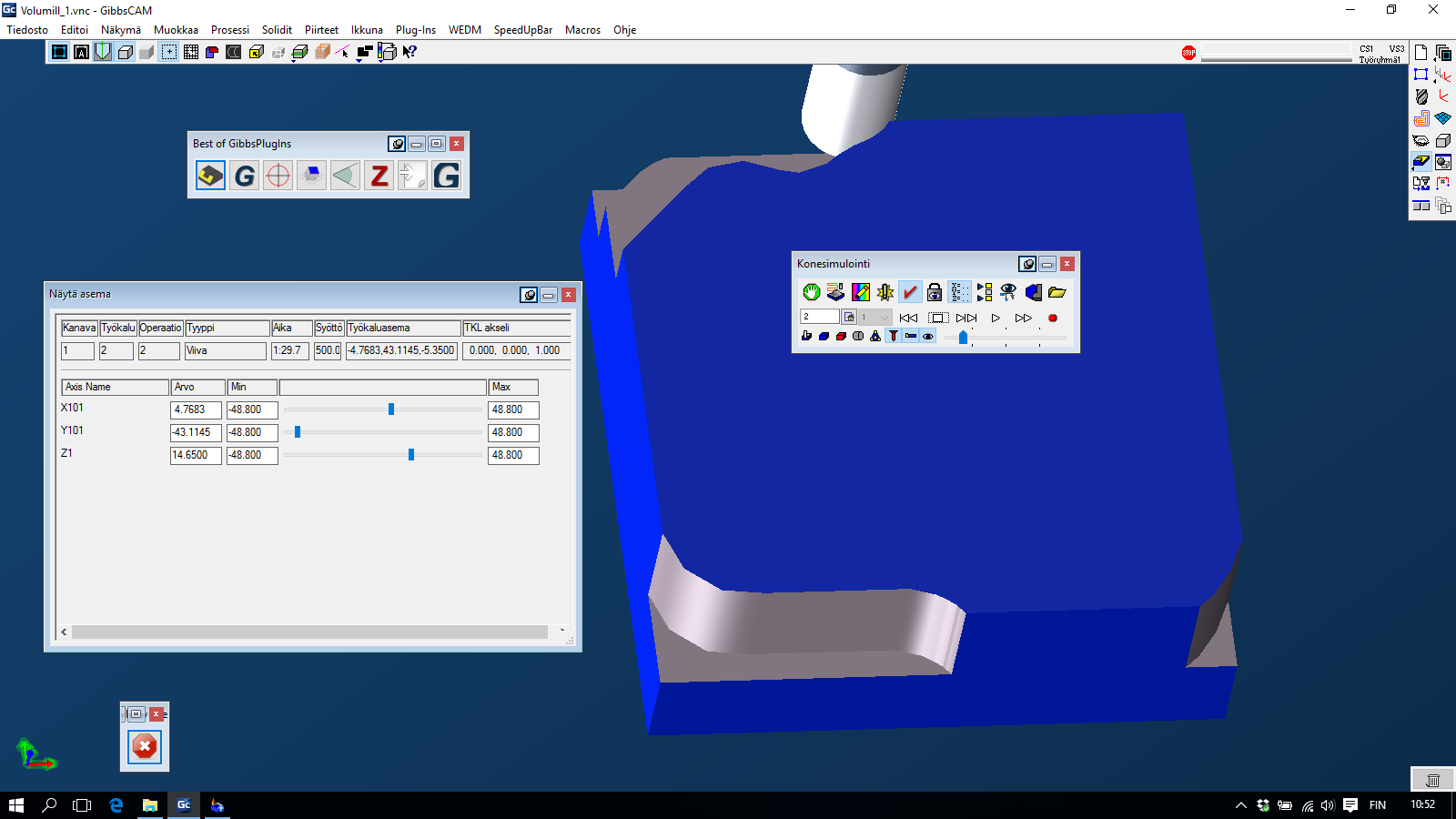The image size is (1456, 819).
Task: Click the orange stacked frames icon in toolbar
Action: [x=322, y=52]
